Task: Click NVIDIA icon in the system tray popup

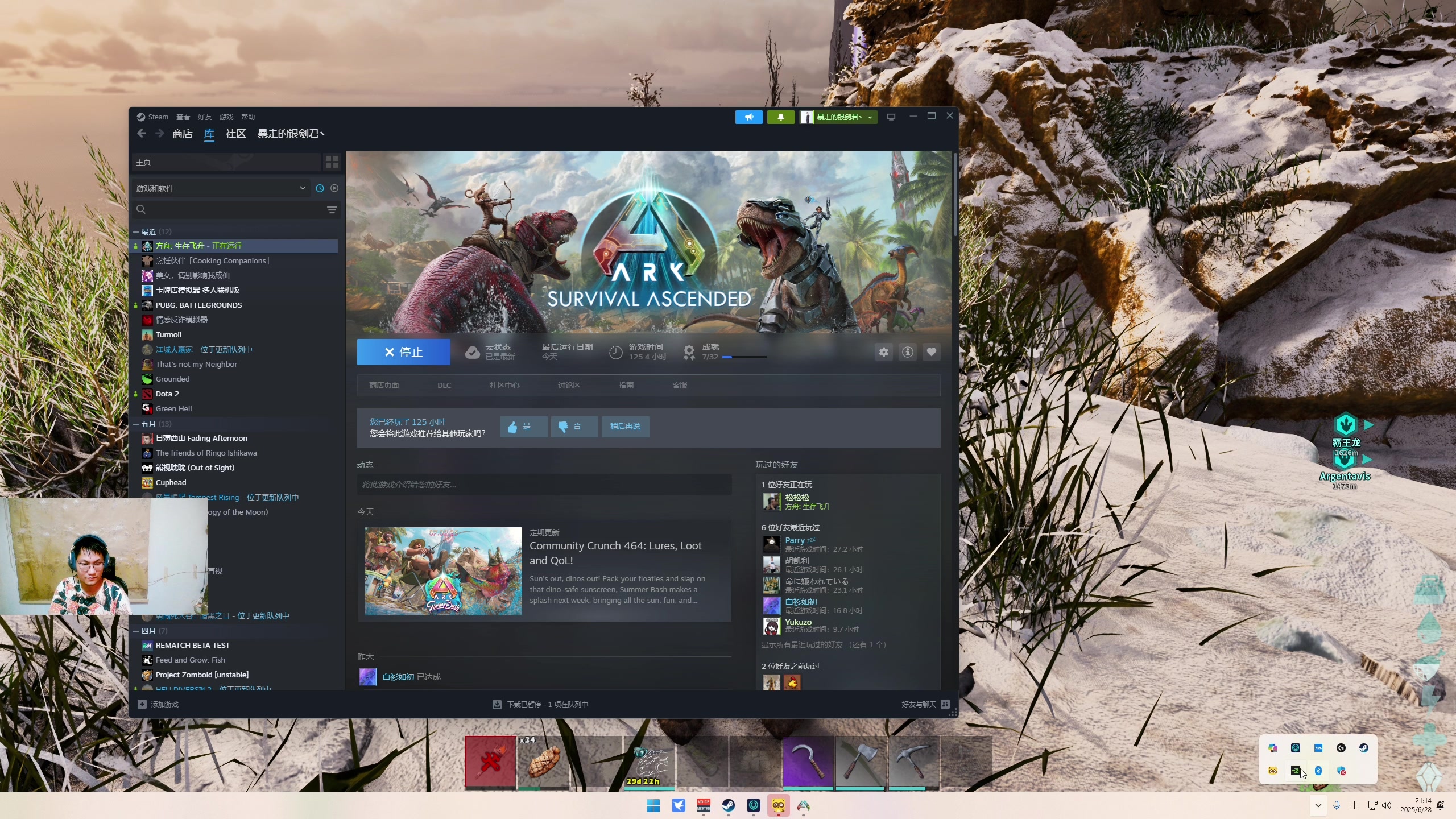Action: [1296, 771]
